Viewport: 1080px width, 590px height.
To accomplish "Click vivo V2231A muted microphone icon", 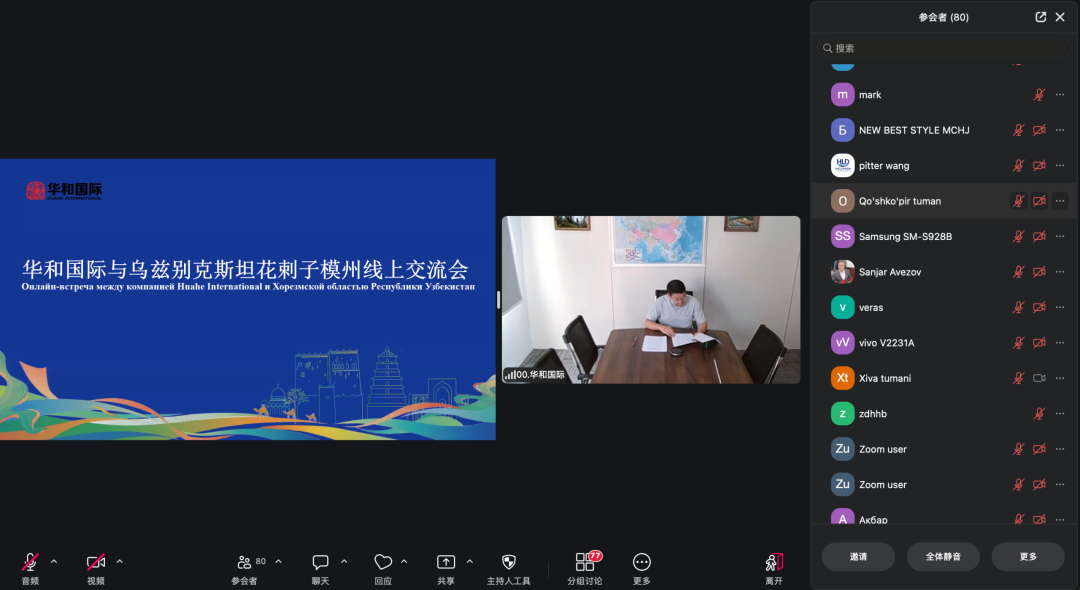I will coord(1018,343).
